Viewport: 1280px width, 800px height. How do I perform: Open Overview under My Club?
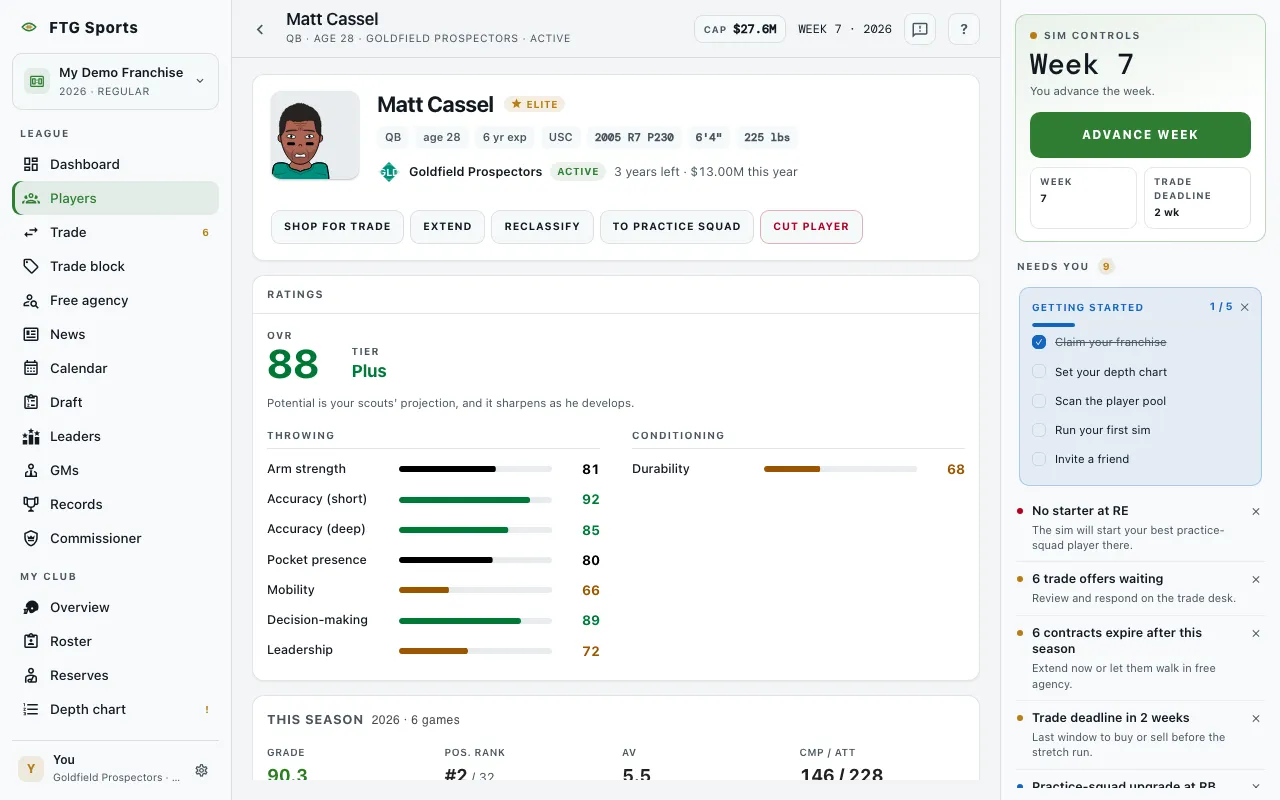[x=115, y=607]
